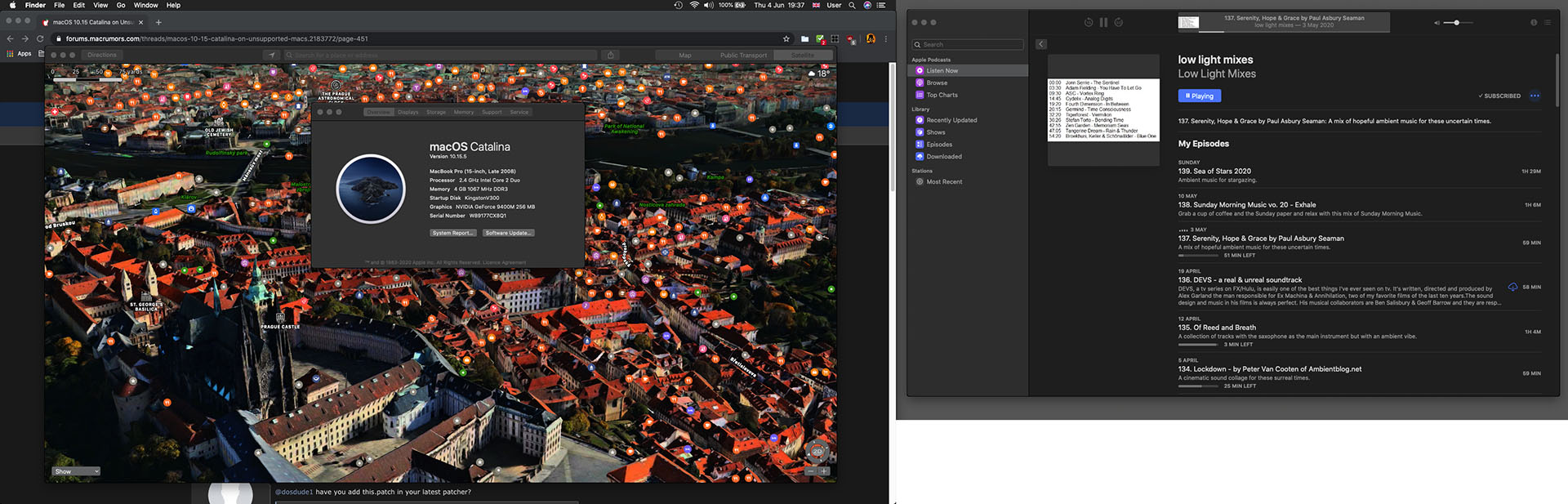The width and height of the screenshot is (1568, 504).
Task: Open Top Charts in Podcasts sidebar
Action: point(968,96)
